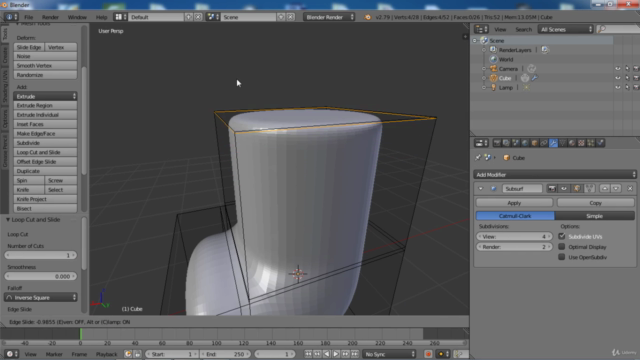Open the outliner View menu
This screenshot has height=360, width=640.
click(x=500, y=29)
